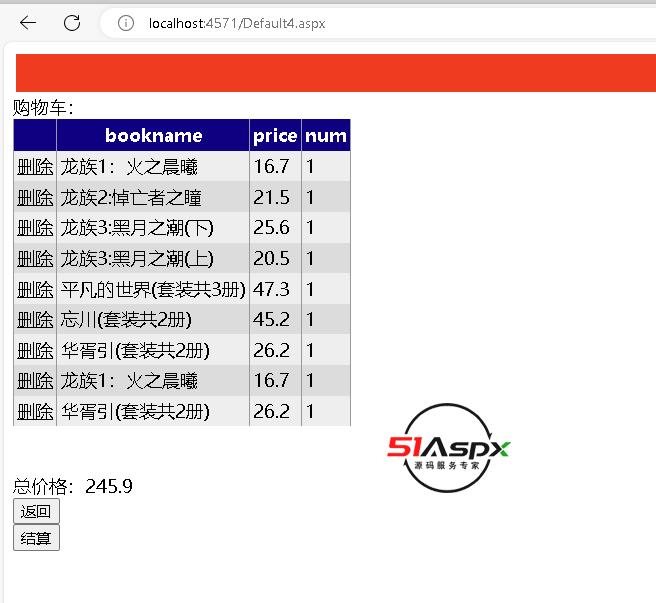The width and height of the screenshot is (656, 603).
Task: View site information icon in address bar
Action: (x=126, y=23)
